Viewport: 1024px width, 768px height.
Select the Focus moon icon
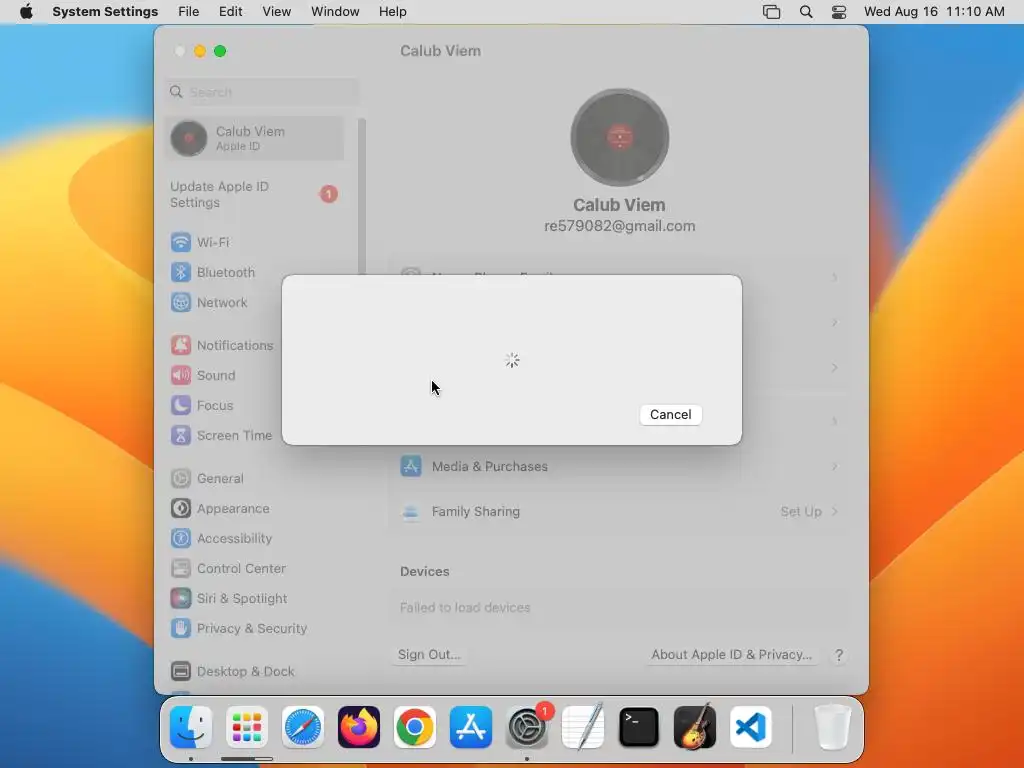181,405
